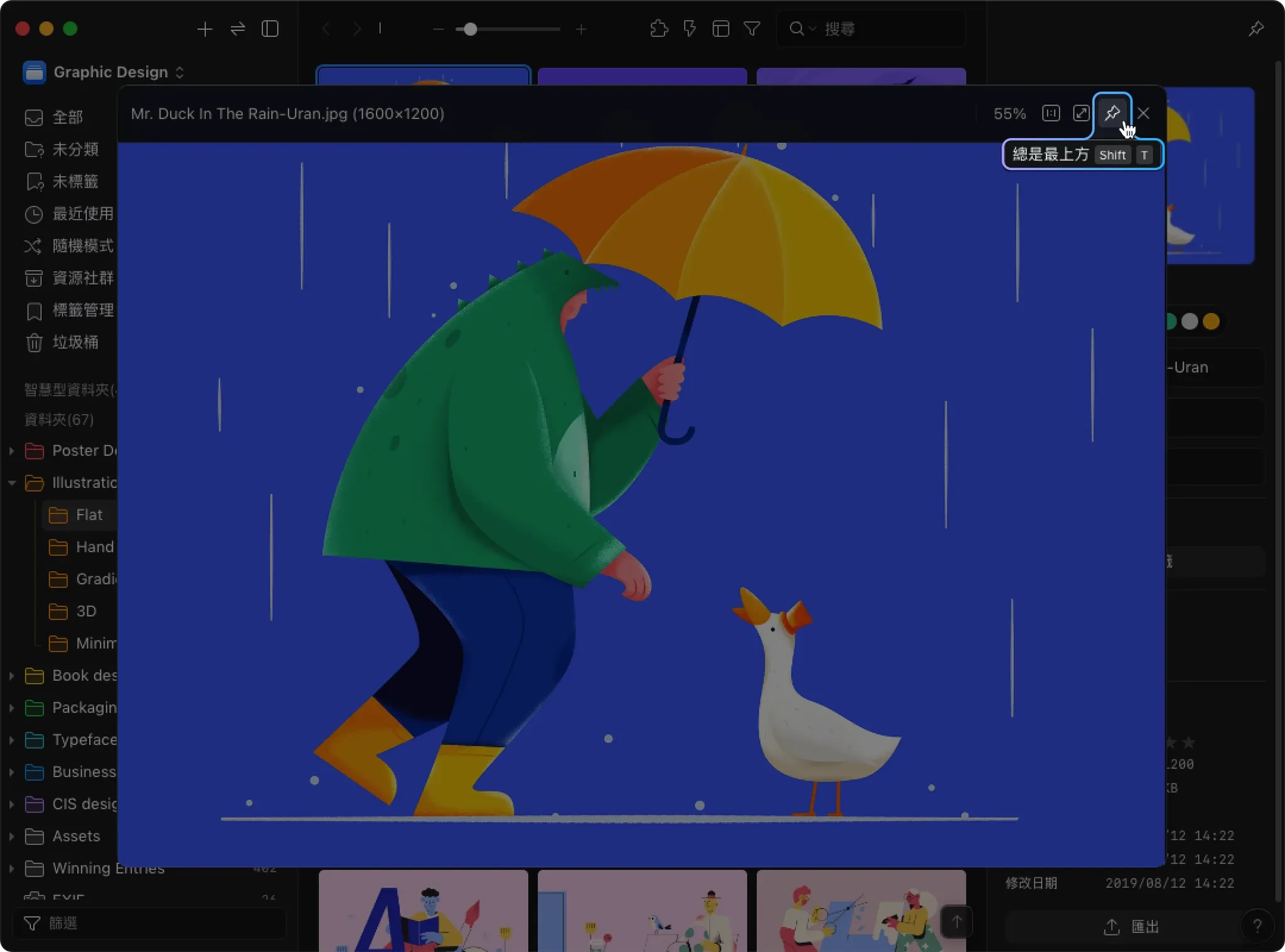Click the thumbnail size slider knob

470,29
